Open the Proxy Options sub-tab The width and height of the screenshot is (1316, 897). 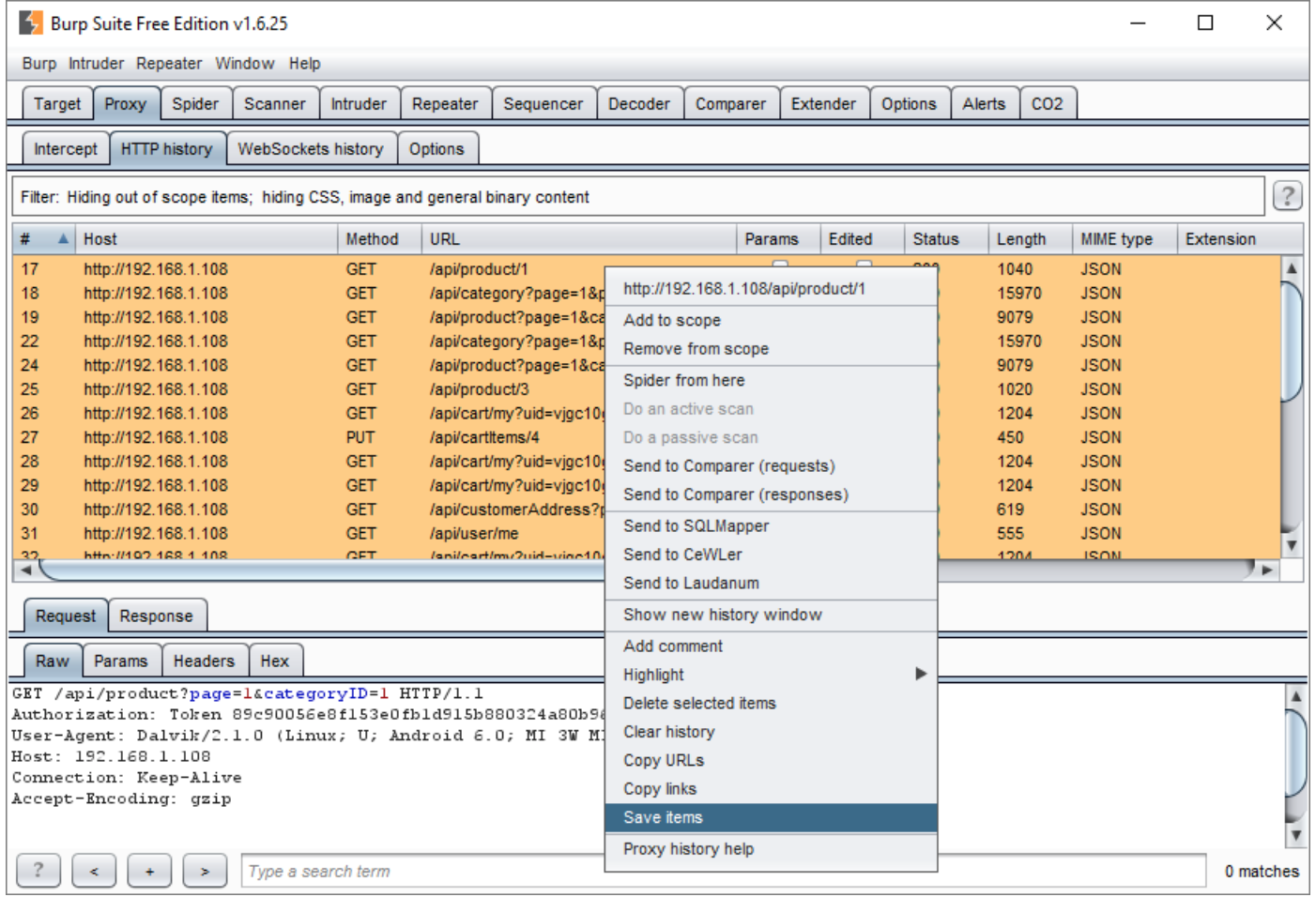pos(436,148)
